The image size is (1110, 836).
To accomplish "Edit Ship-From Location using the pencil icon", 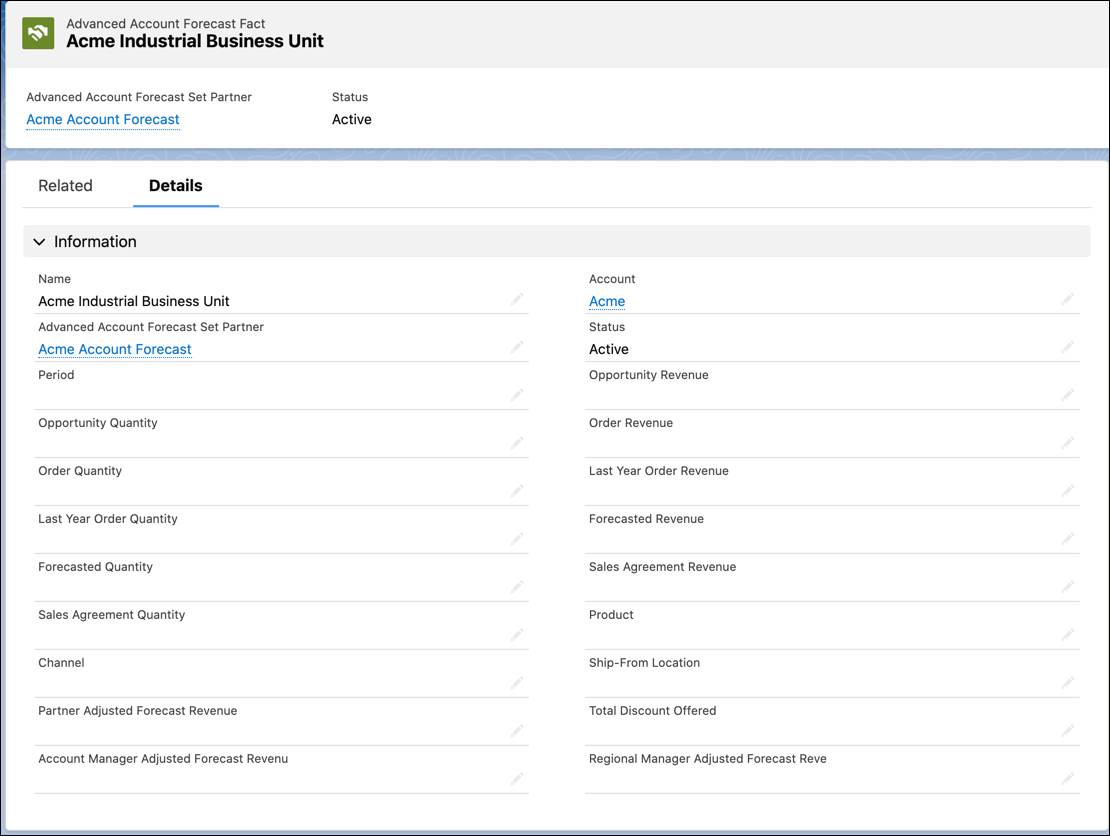I will (1067, 682).
